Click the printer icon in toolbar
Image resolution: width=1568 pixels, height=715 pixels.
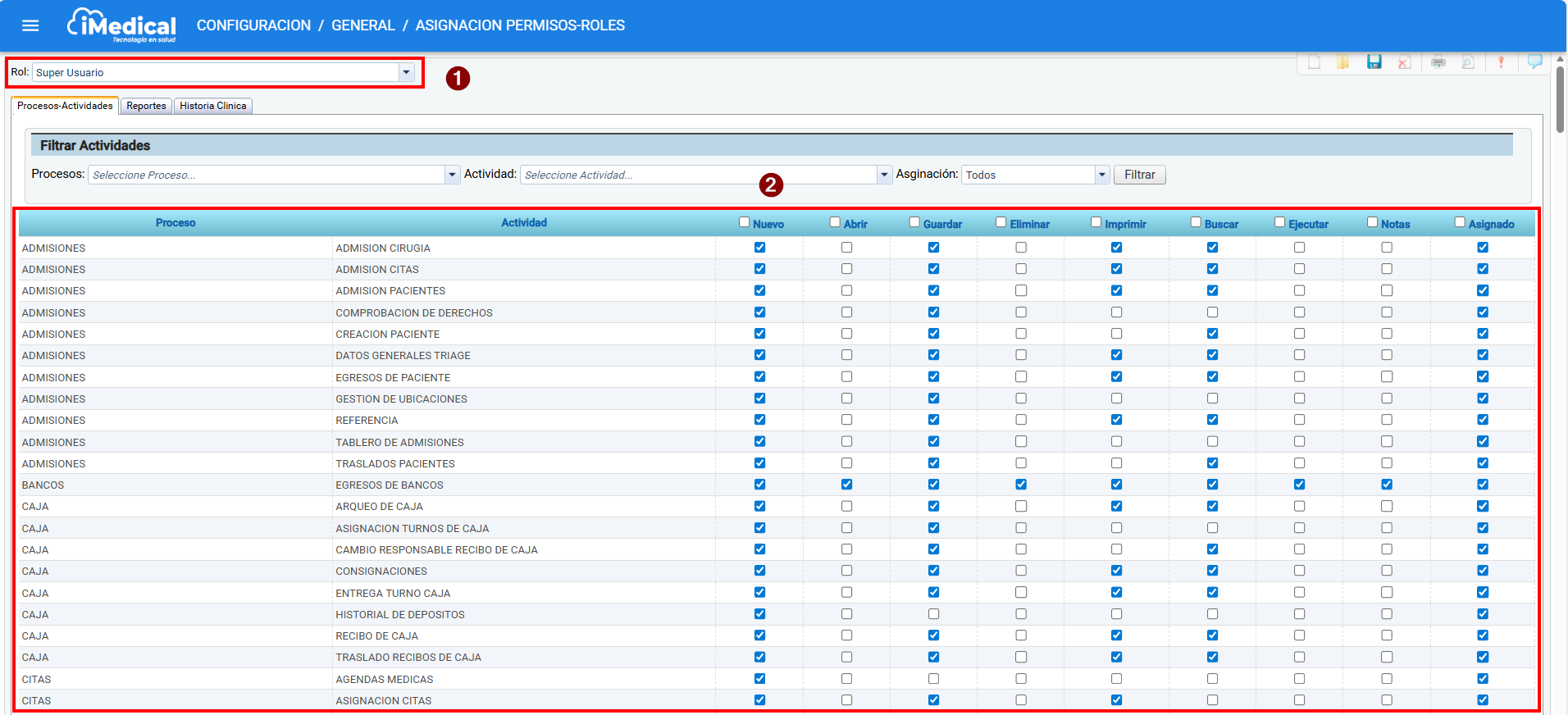(1438, 62)
